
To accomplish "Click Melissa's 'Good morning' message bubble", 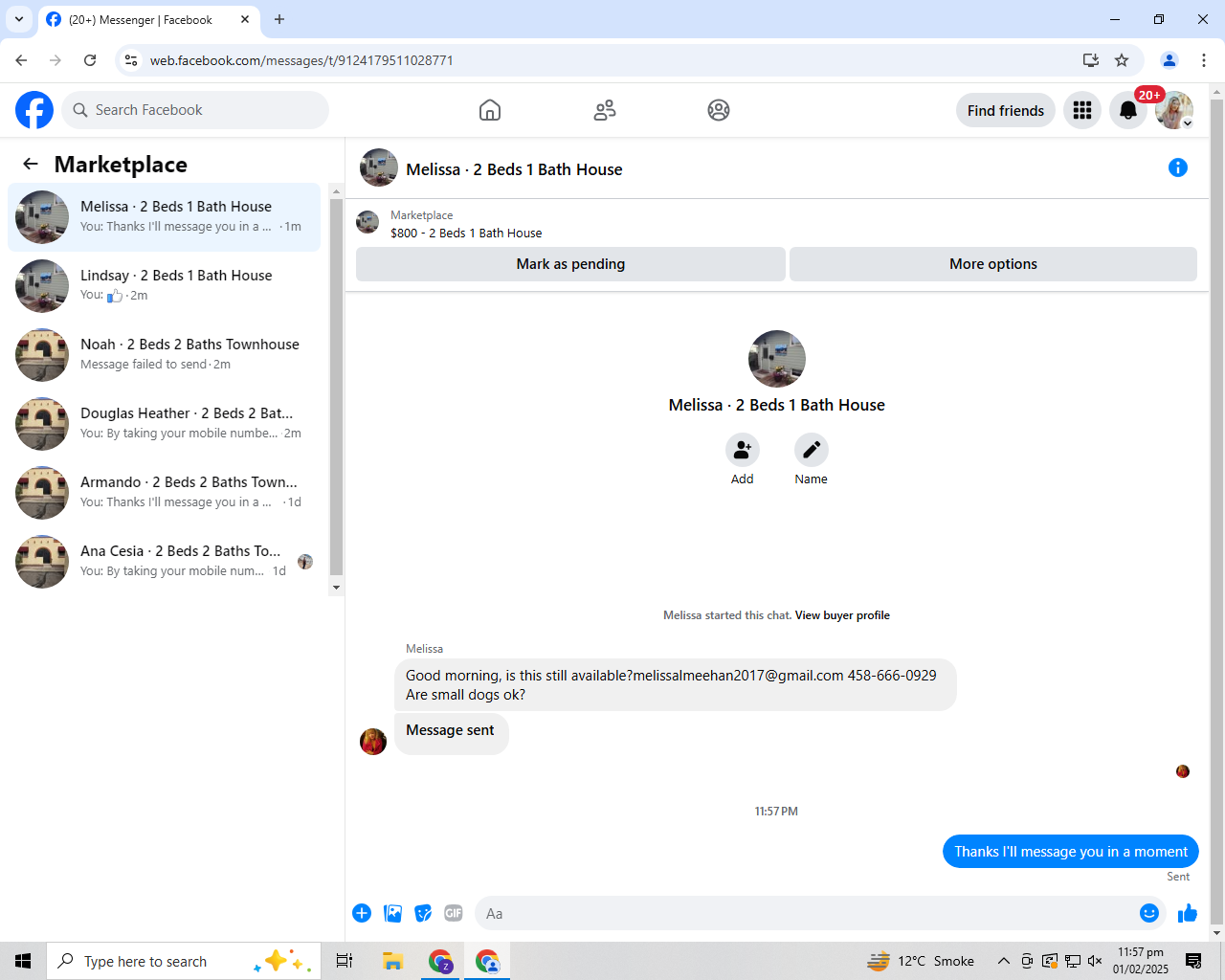I will [x=676, y=685].
